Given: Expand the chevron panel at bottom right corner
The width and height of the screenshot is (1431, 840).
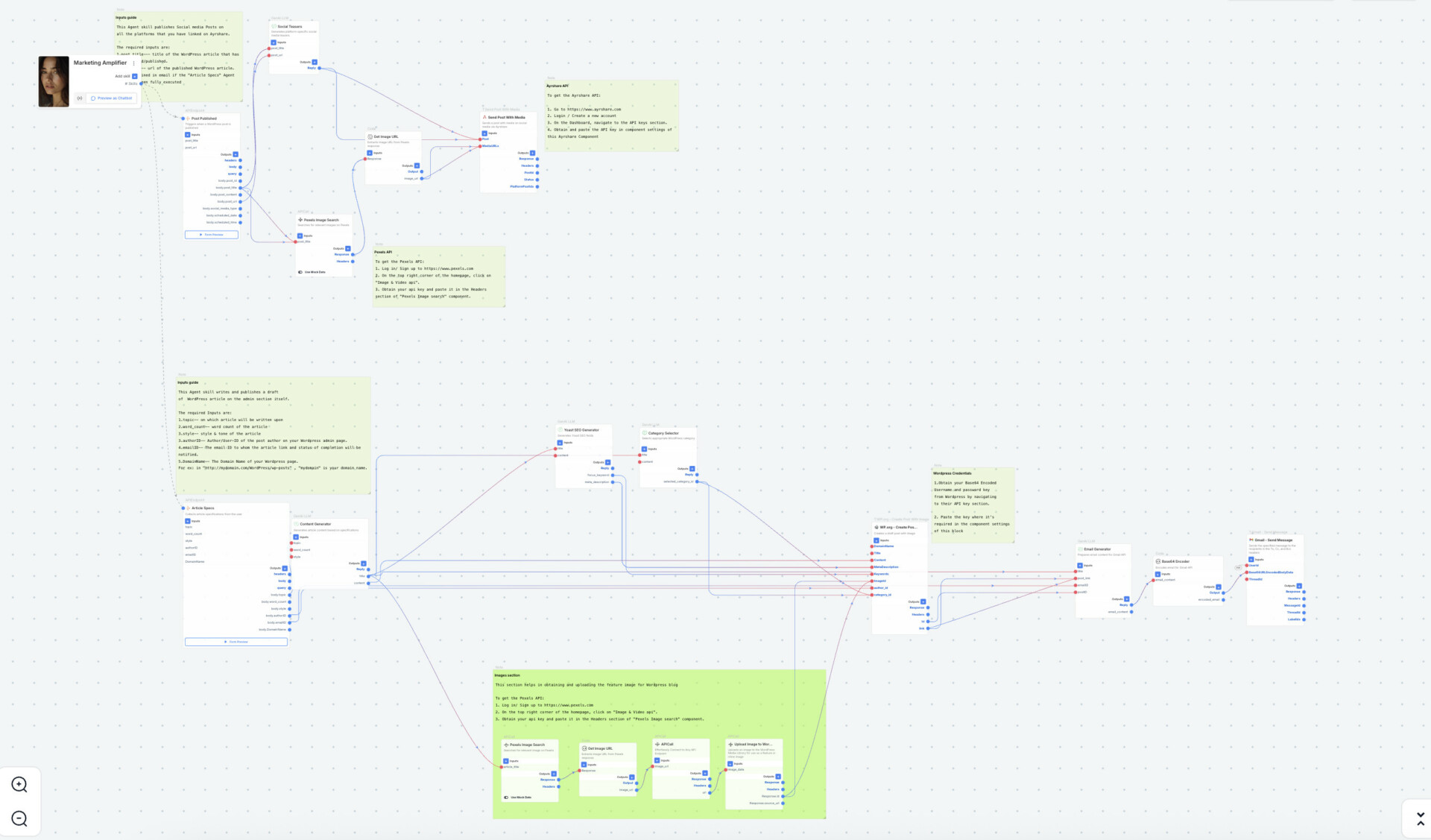Looking at the screenshot, I should click(1420, 819).
